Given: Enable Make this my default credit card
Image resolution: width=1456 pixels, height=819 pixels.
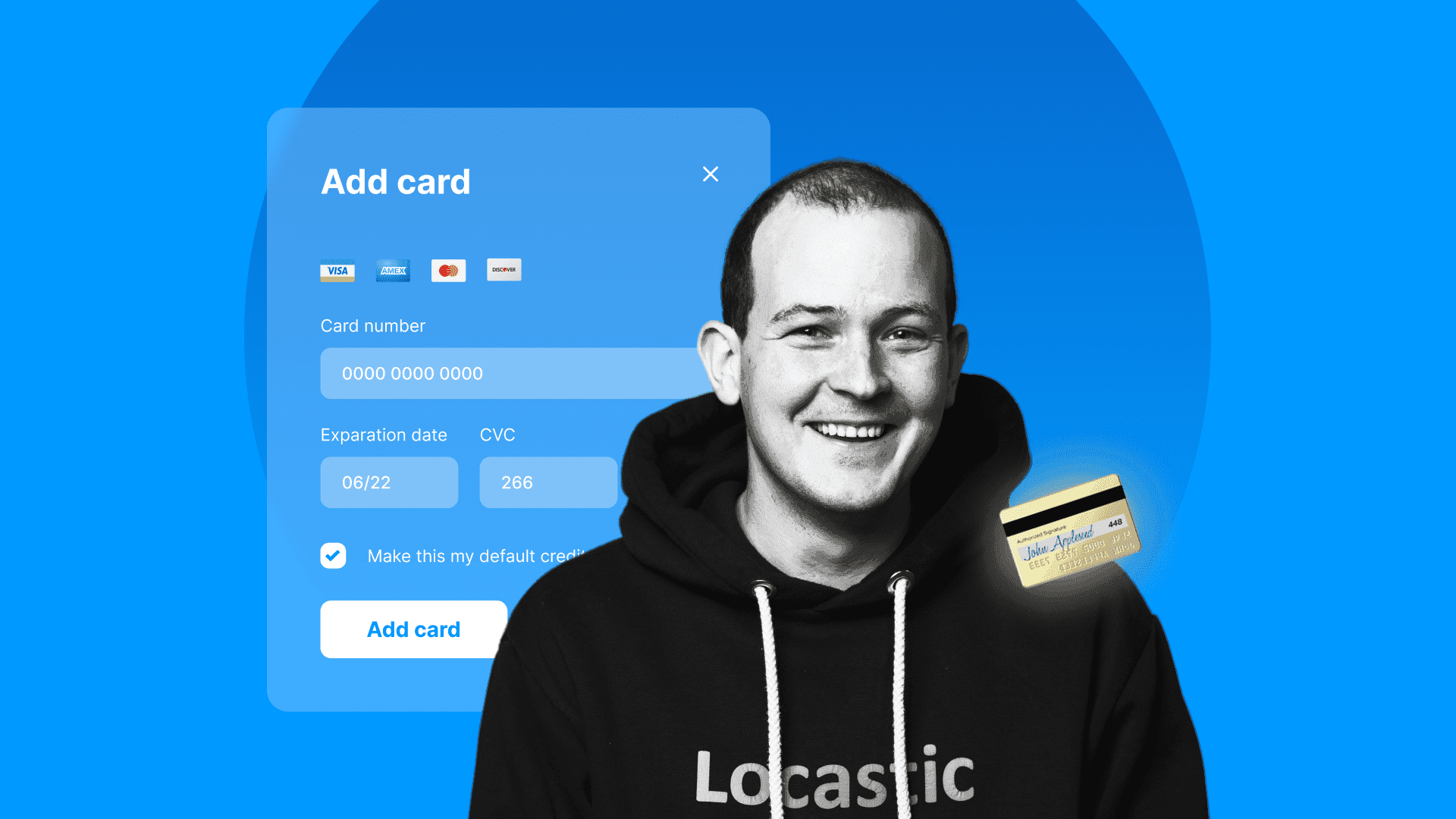Looking at the screenshot, I should pos(334,555).
